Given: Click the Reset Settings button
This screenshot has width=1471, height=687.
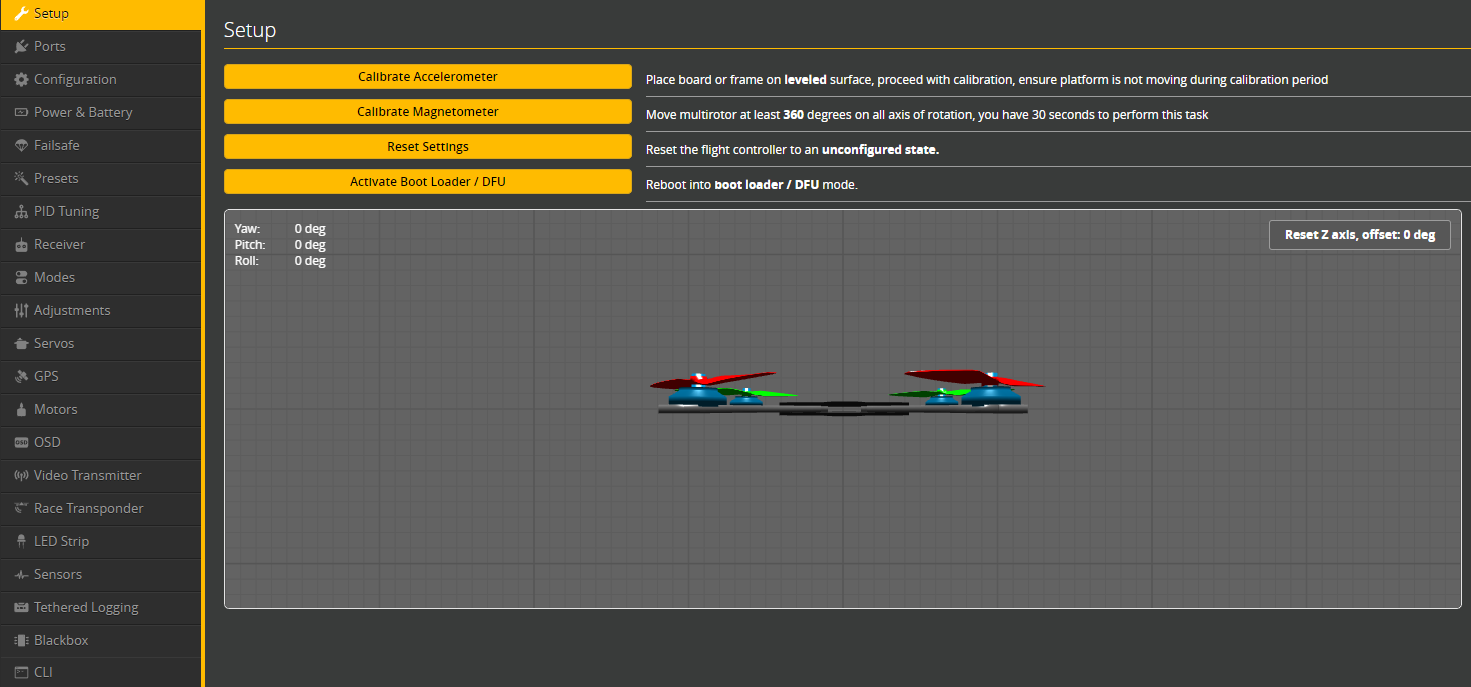Looking at the screenshot, I should click(x=427, y=147).
